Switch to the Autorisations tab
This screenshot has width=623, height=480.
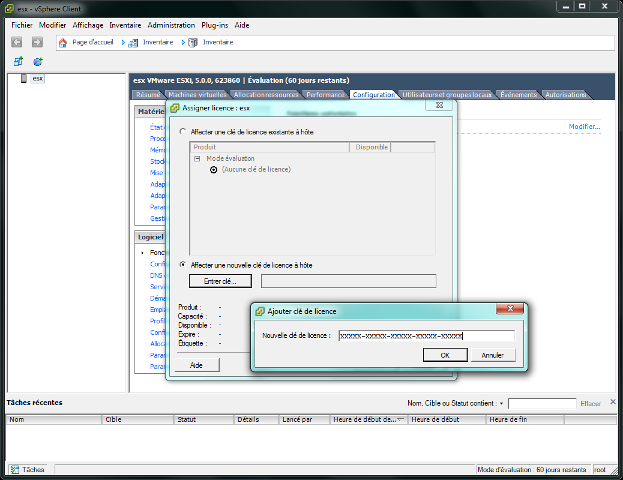point(565,95)
